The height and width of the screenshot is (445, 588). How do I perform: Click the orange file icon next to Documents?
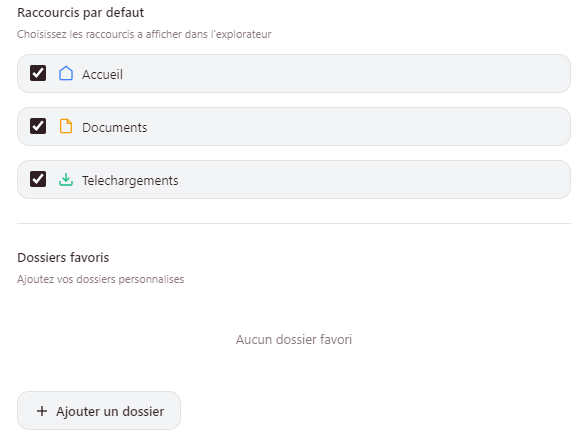point(66,126)
